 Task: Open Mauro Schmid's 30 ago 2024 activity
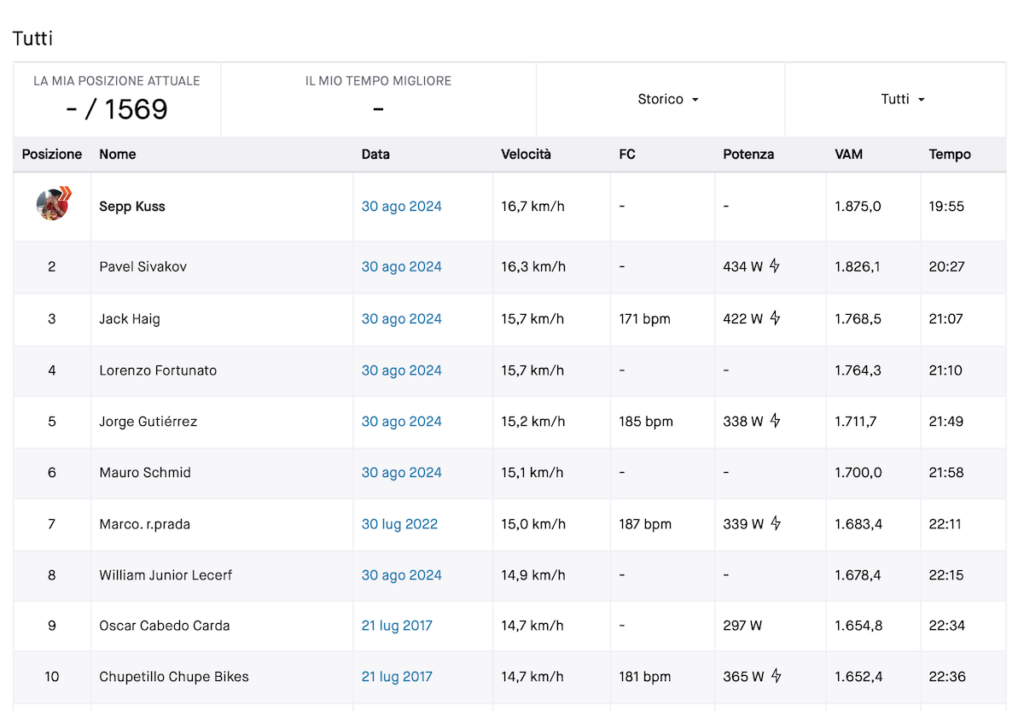(402, 472)
